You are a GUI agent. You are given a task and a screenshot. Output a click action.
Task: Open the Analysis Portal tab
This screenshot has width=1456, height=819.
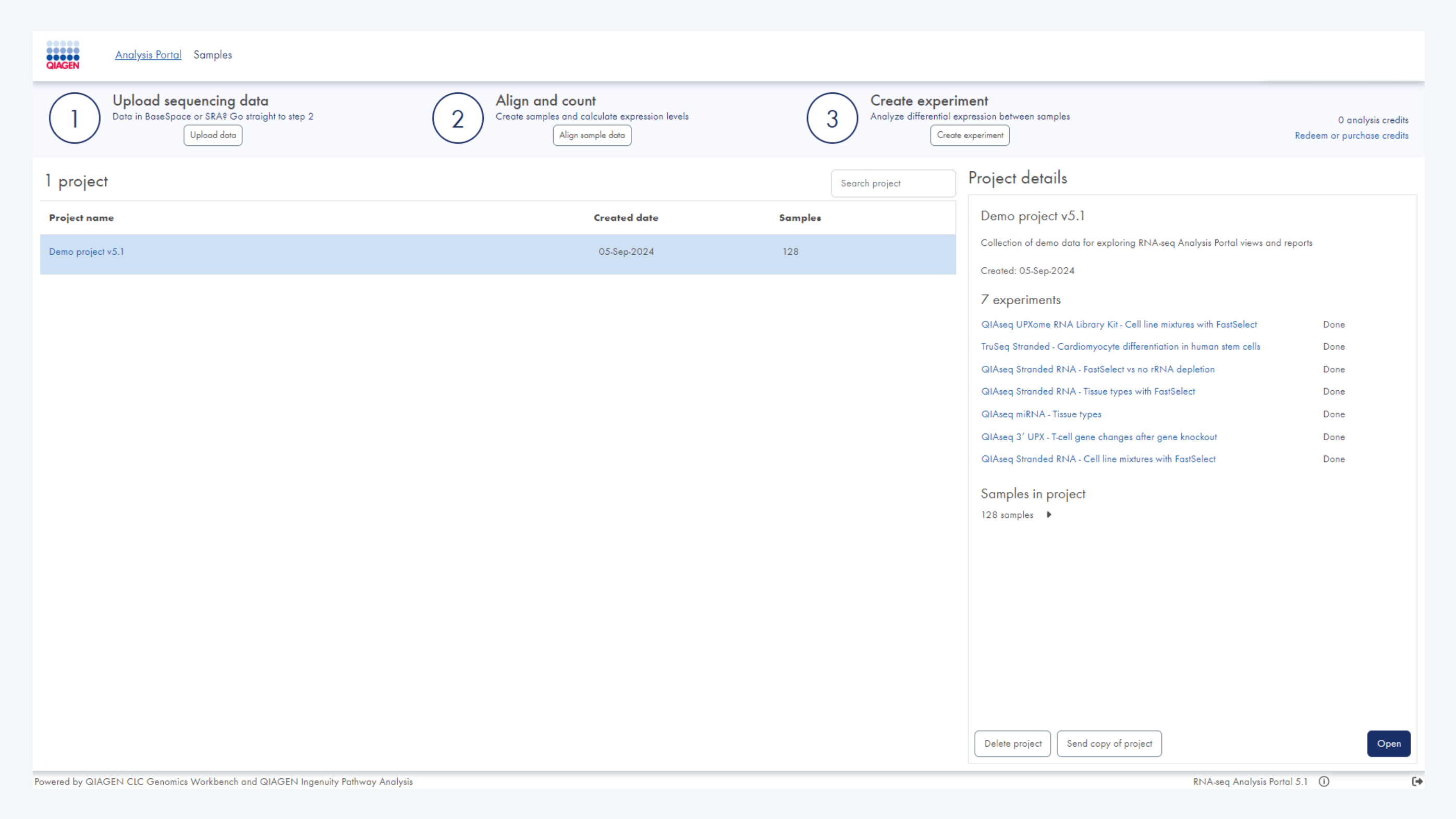[x=148, y=55]
